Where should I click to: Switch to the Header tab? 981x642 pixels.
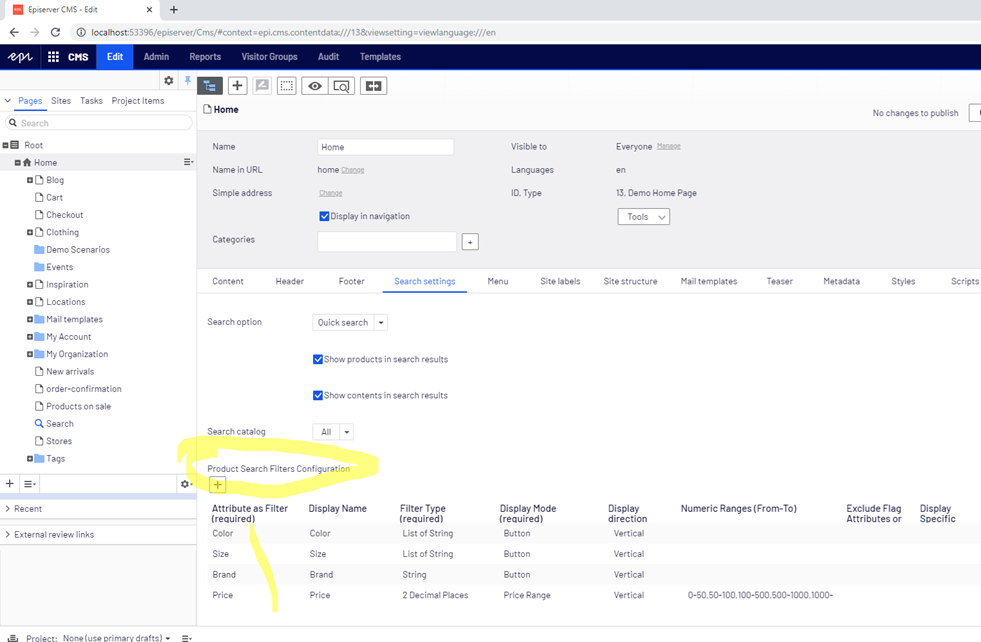pos(290,282)
